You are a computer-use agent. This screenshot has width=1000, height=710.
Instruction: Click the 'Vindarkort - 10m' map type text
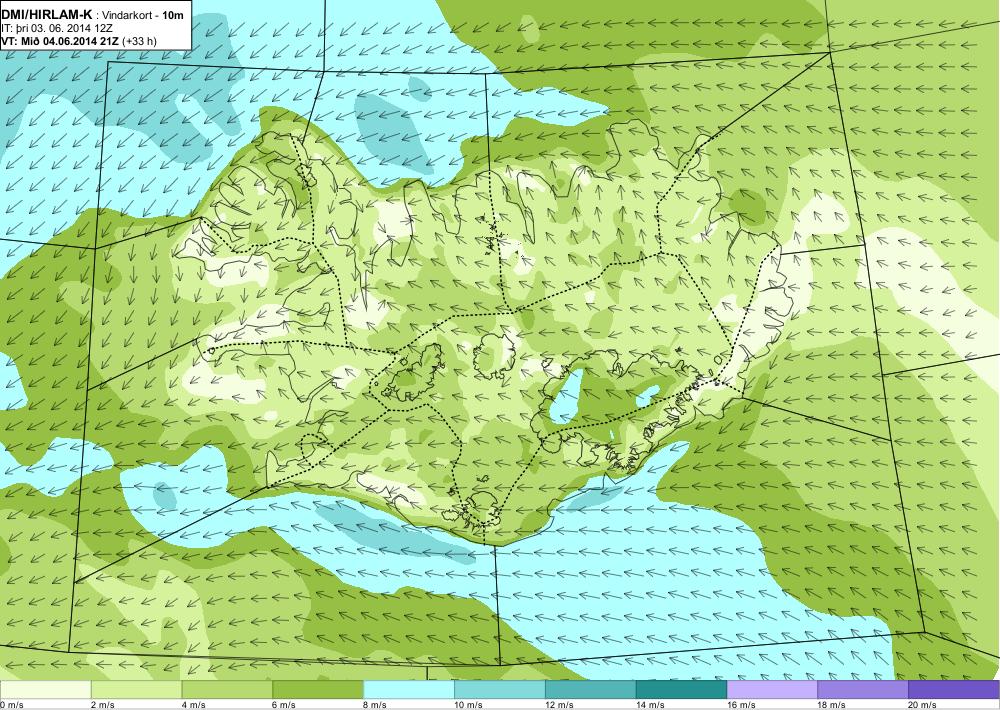point(143,15)
